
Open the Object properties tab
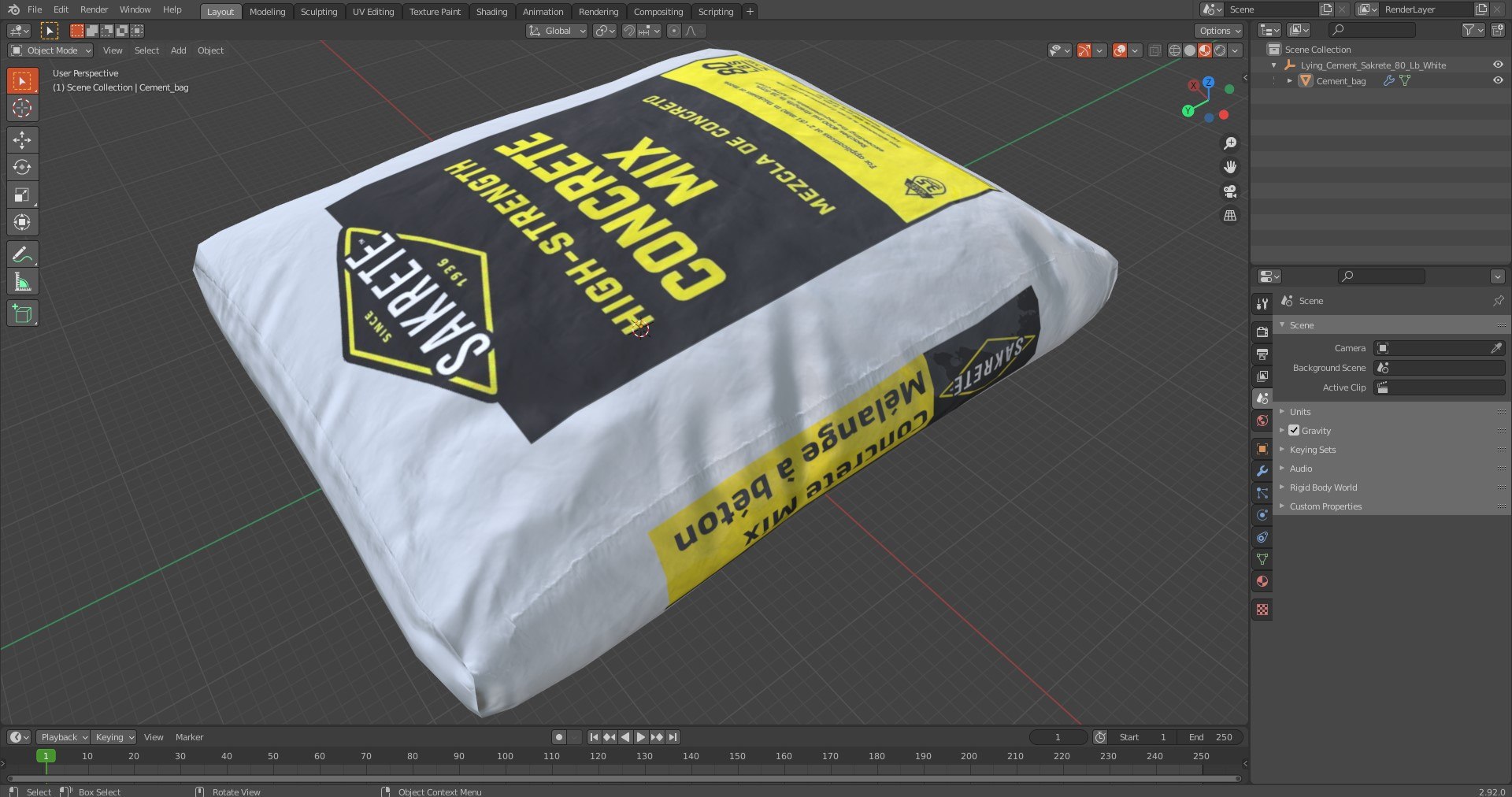[1262, 449]
